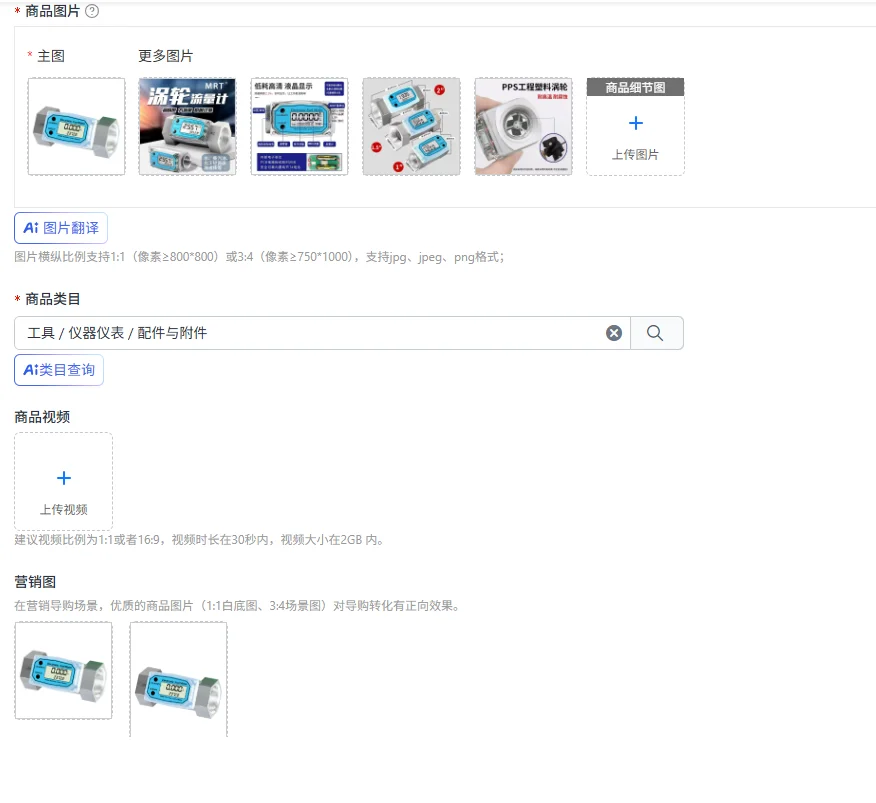Viewport: 876px width, 803px height.
Task: Click the 商品视频 section heading
Action: 42,417
